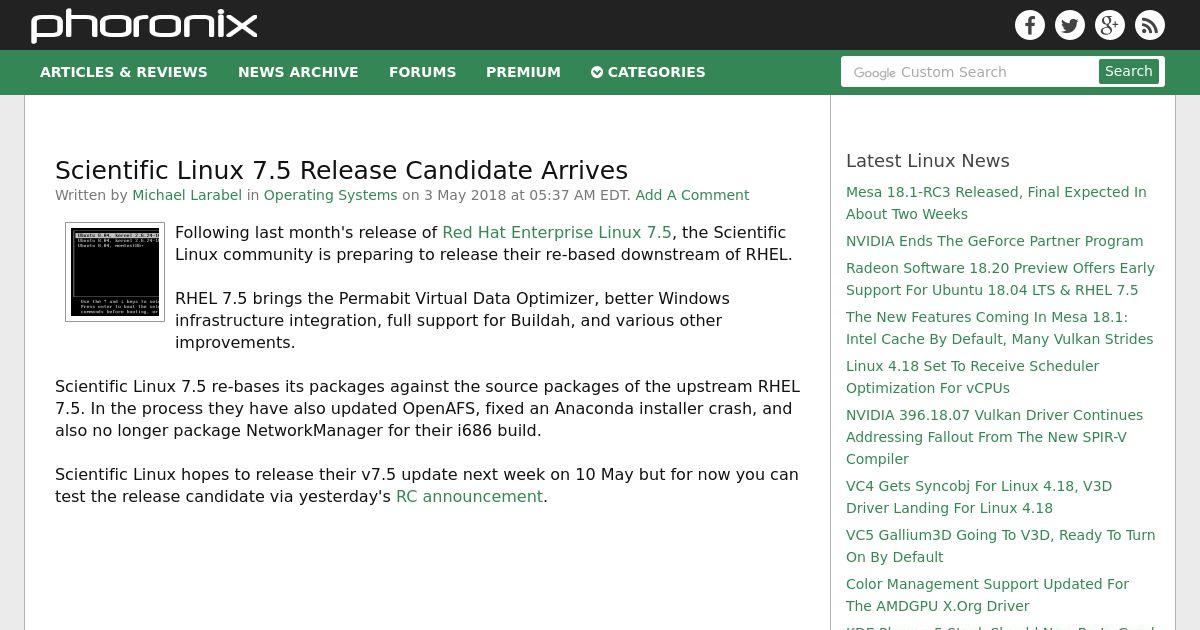
Task: Open Articles & Reviews menu item
Action: (124, 72)
